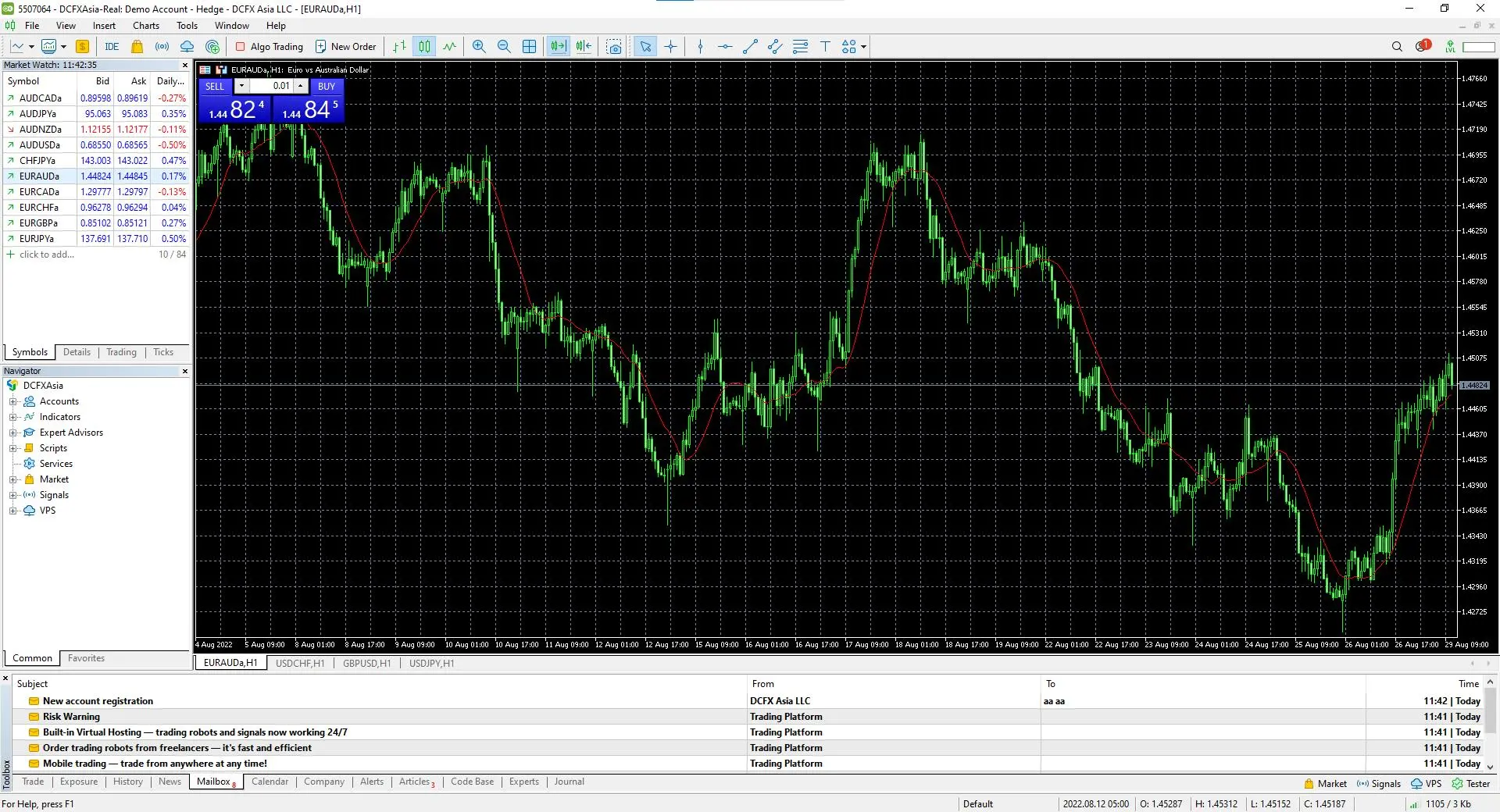Open the Tools menu
1500x812 pixels.
pyautogui.click(x=187, y=26)
